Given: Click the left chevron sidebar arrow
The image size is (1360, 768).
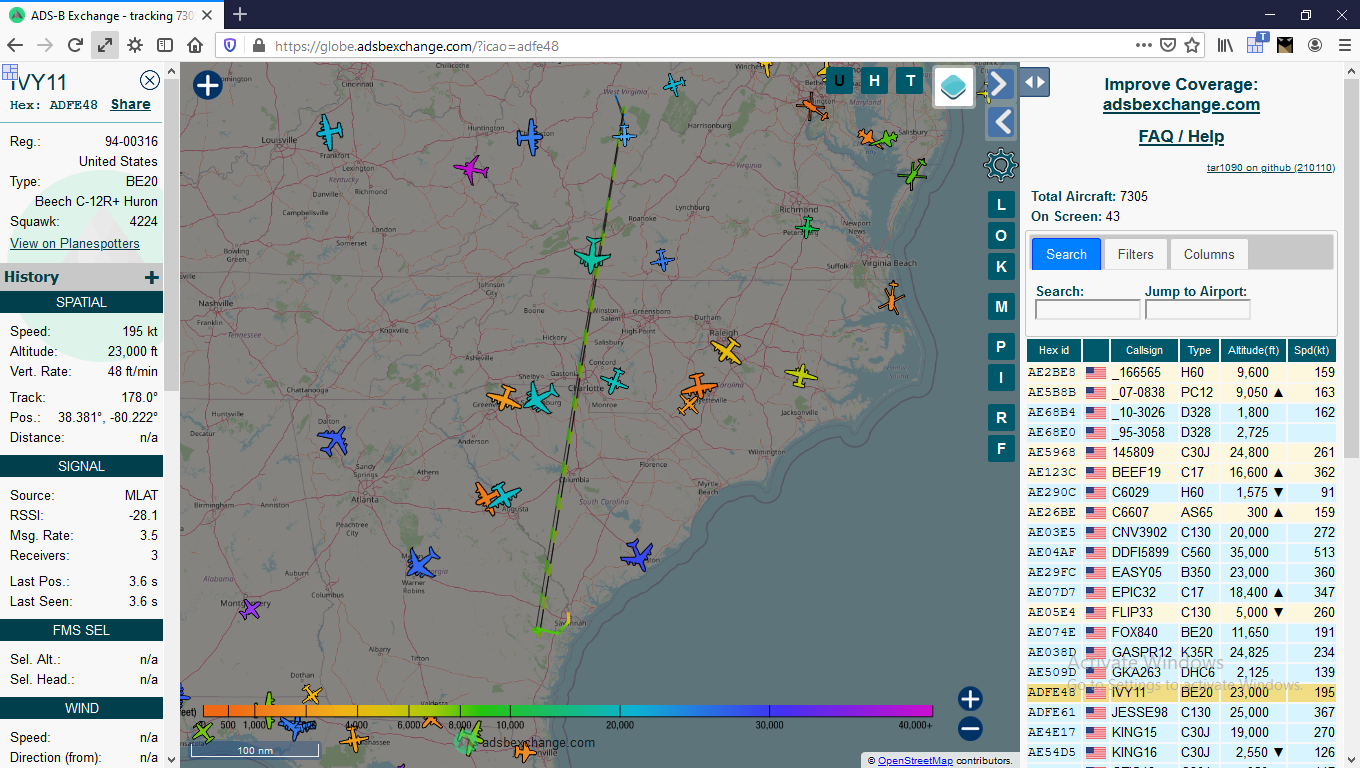Looking at the screenshot, I should 1001,123.
